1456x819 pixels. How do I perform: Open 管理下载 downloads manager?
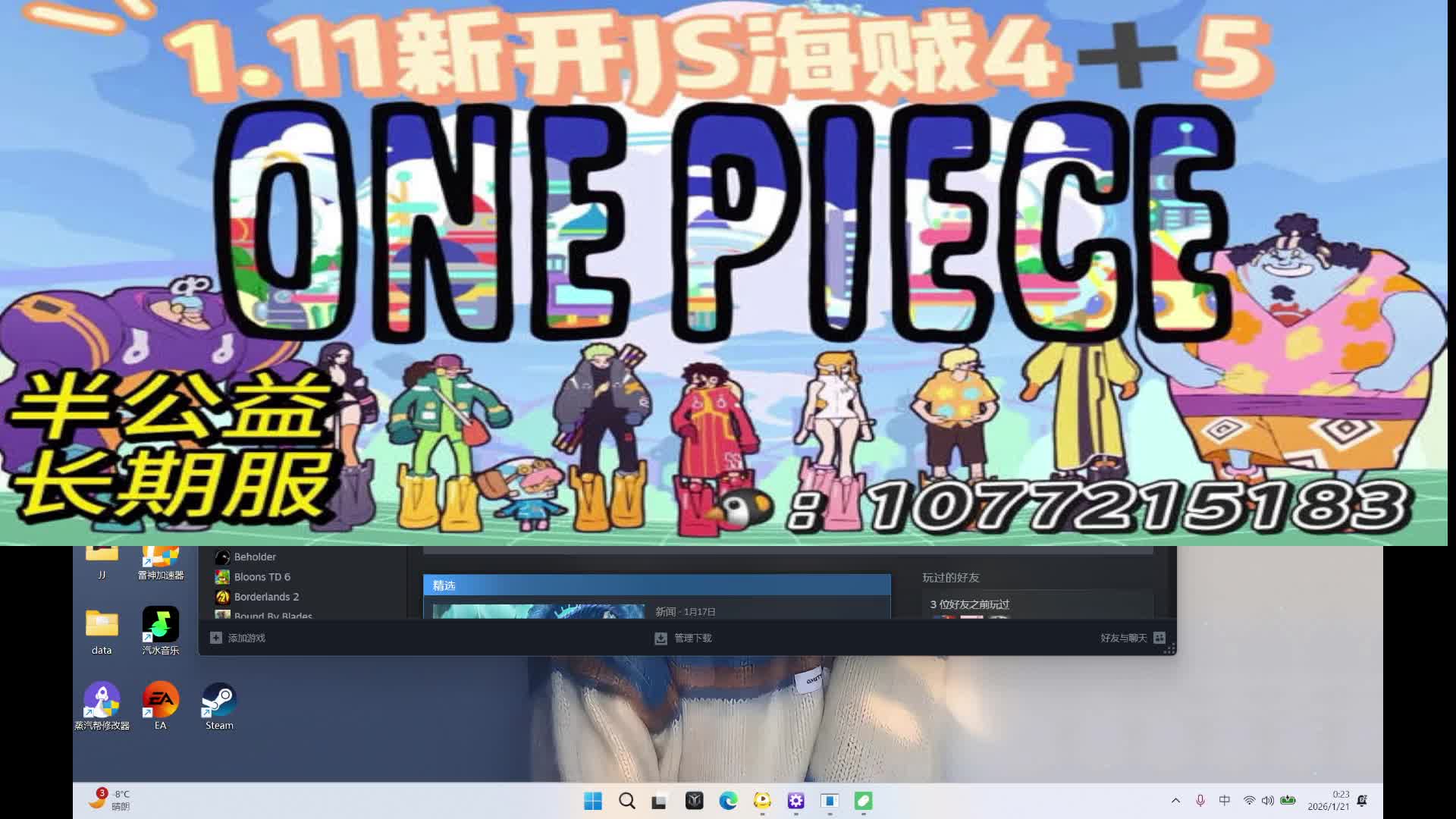point(683,638)
